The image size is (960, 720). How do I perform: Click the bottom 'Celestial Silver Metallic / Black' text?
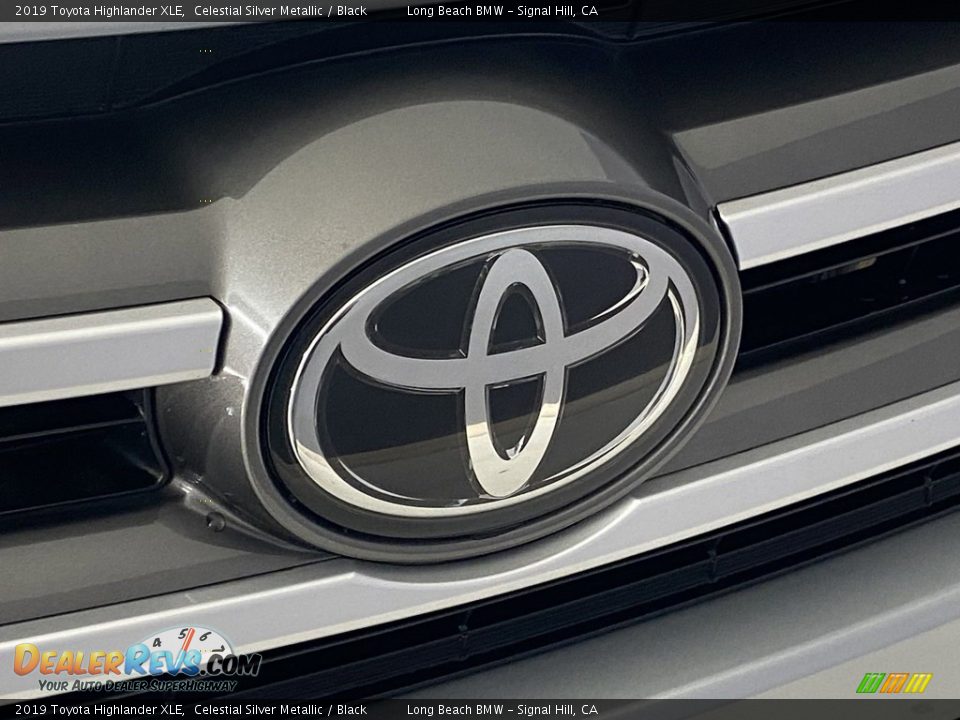coord(280,710)
